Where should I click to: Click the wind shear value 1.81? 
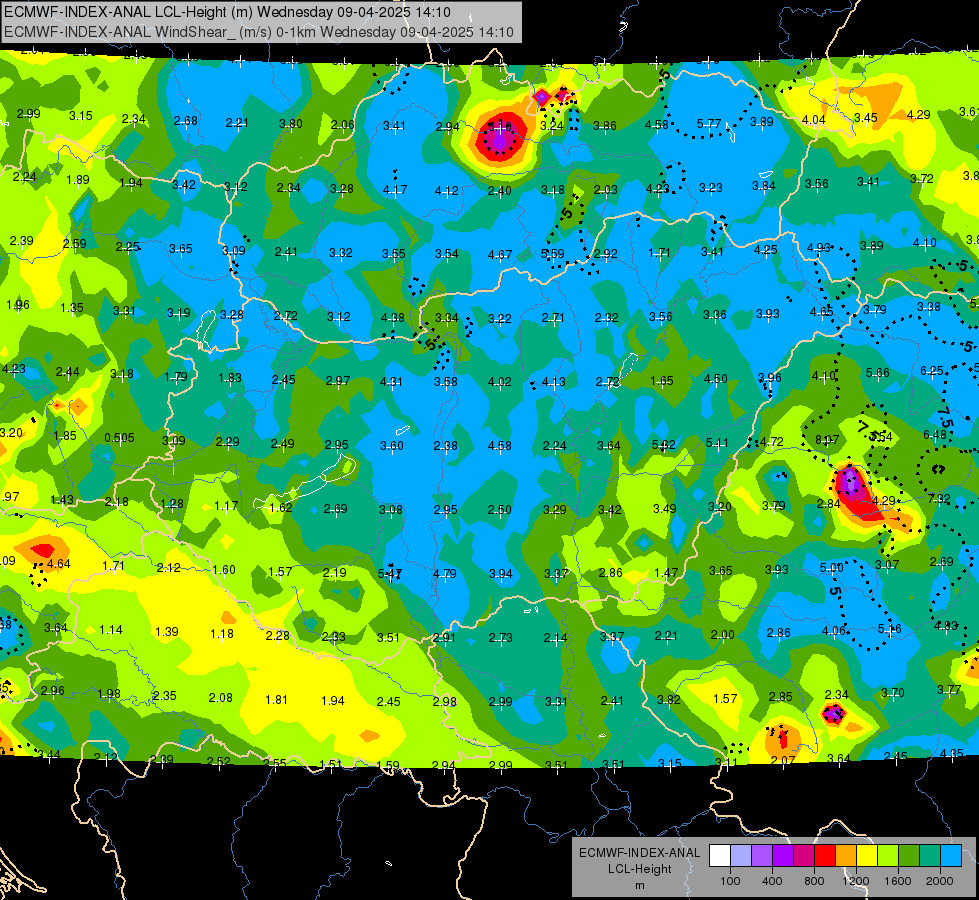(x=277, y=699)
